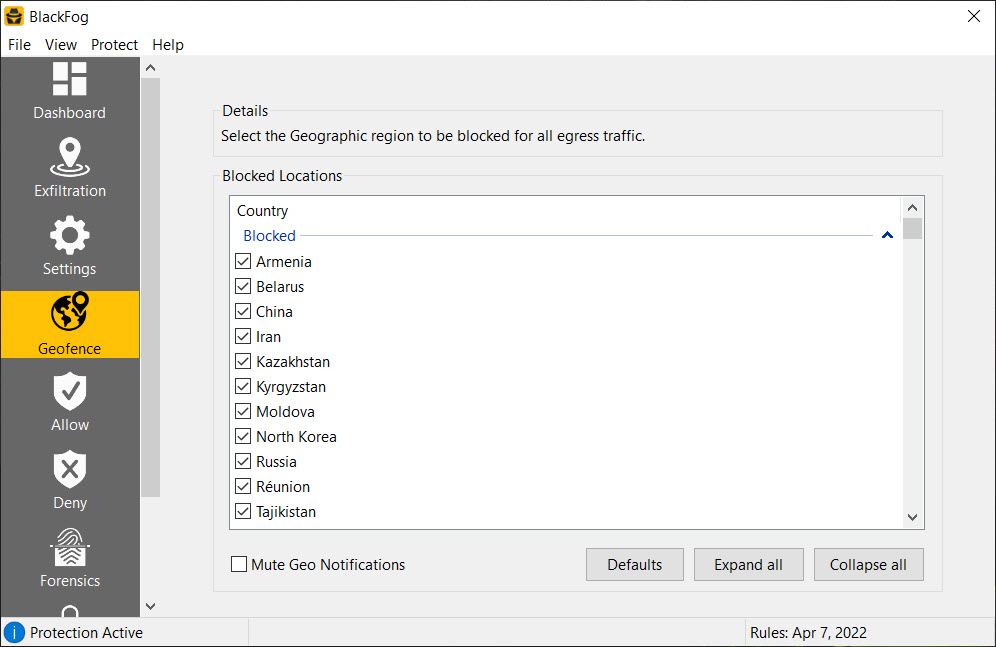Uncheck the Russia checkbox

[243, 462]
